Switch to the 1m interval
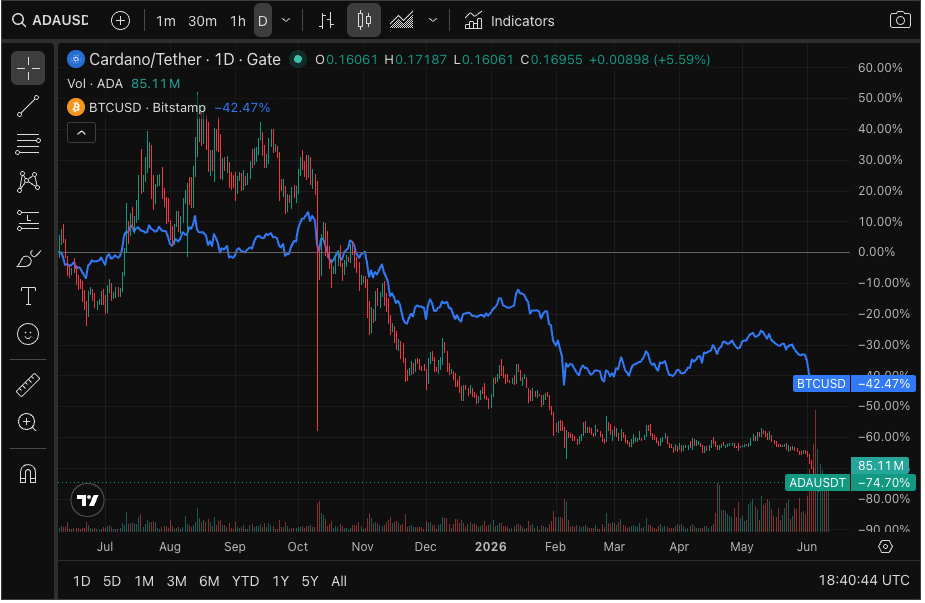This screenshot has height=603, width=925. 166,21
